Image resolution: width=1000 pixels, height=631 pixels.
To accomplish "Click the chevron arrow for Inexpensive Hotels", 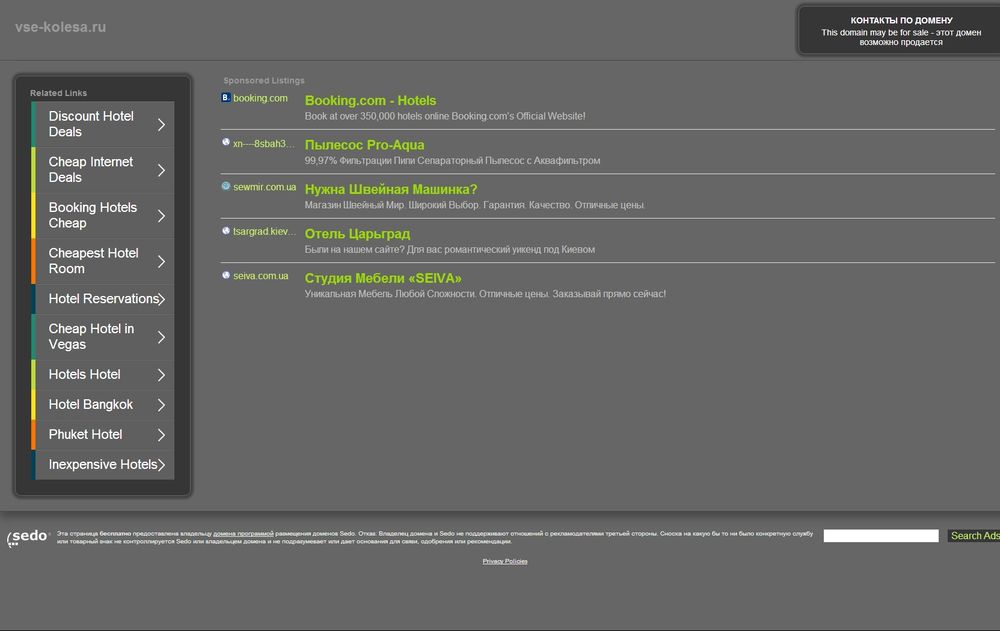I will point(161,465).
